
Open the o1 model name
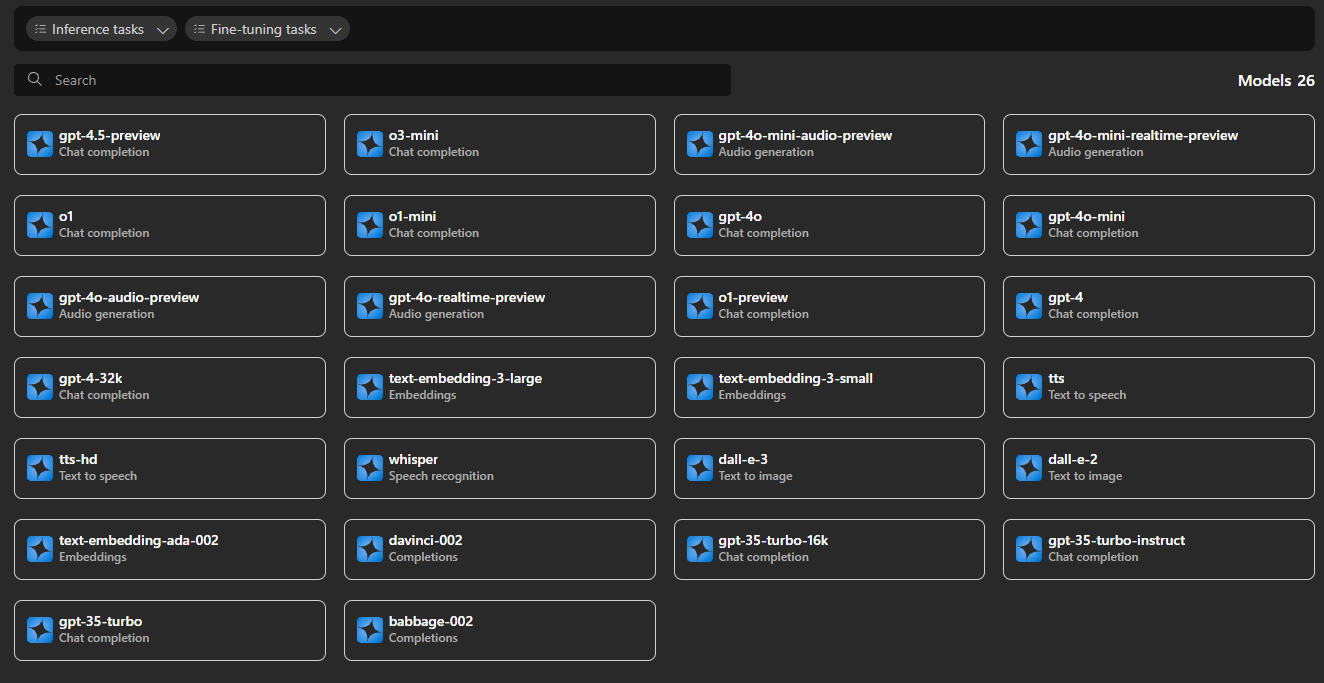(x=66, y=217)
